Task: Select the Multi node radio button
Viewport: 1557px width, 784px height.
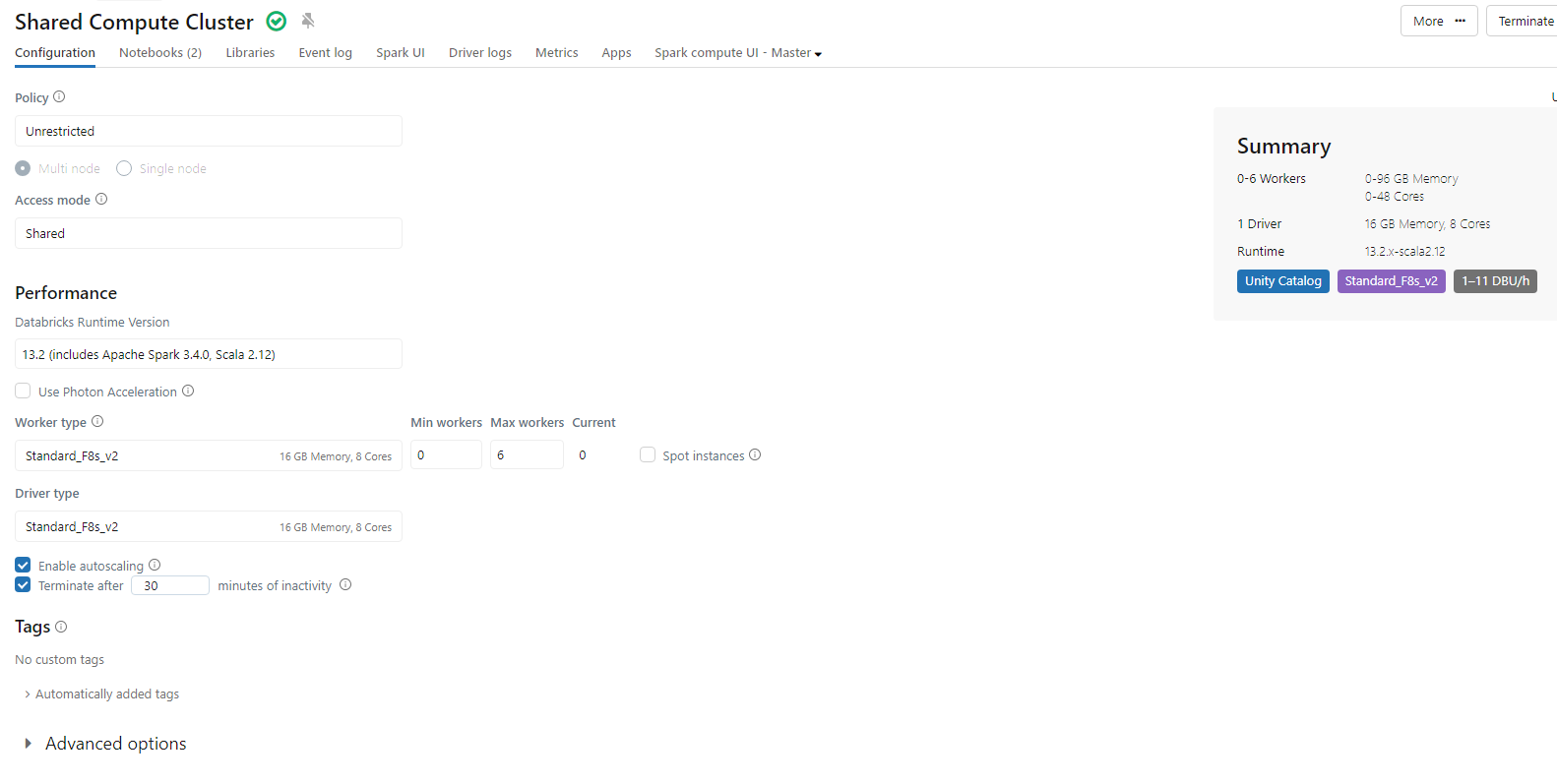Action: tap(23, 168)
